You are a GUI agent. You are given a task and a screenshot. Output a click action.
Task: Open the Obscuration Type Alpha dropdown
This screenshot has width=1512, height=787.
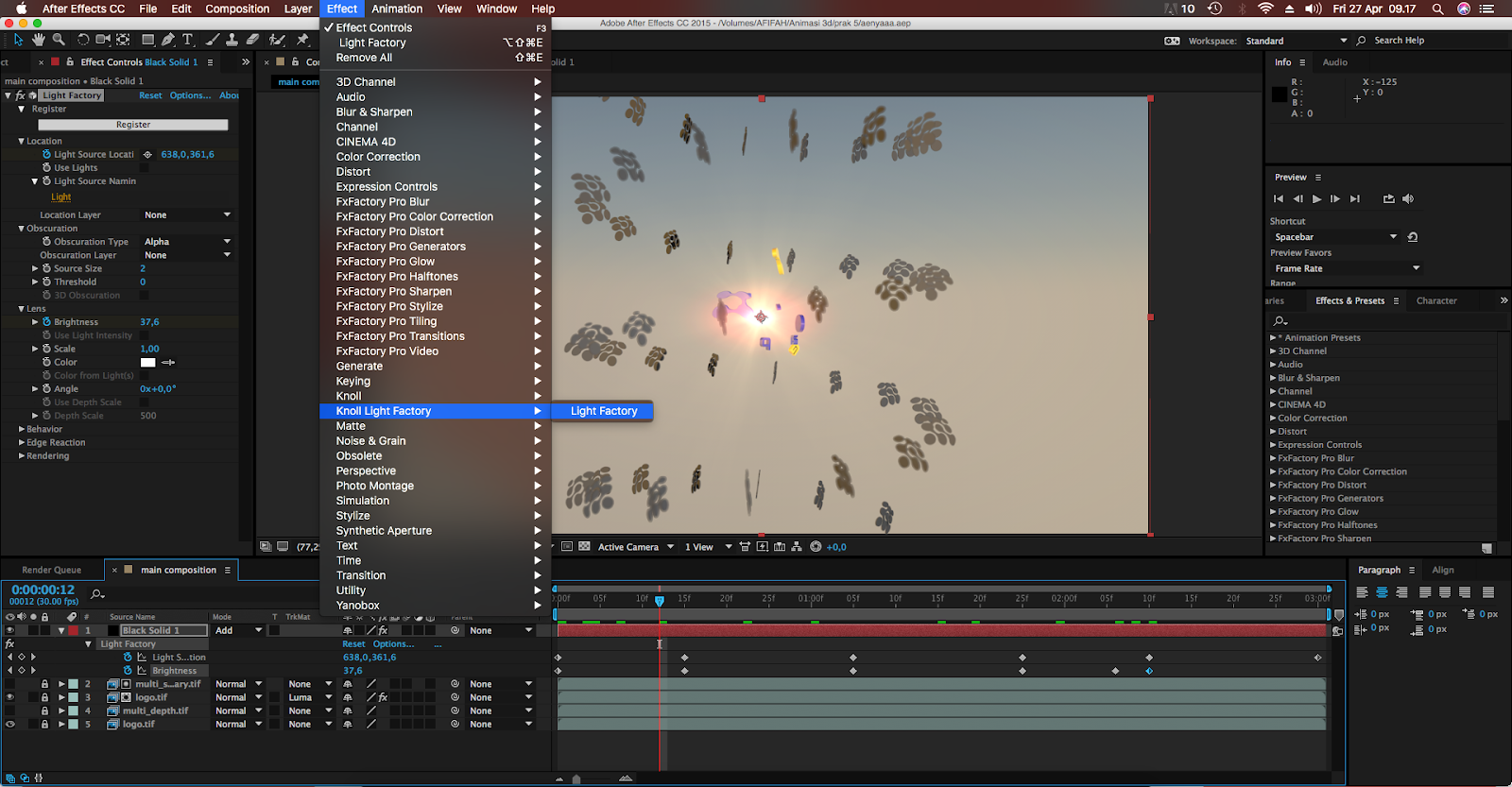[187, 242]
